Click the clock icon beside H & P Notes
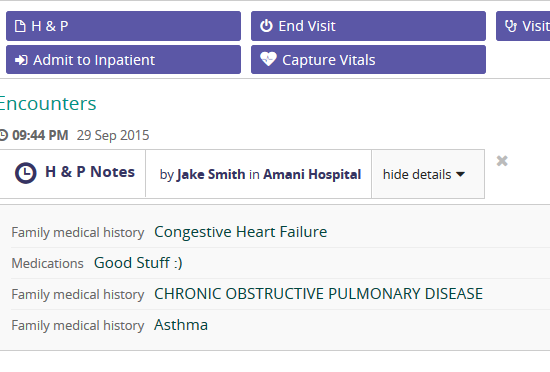 click(x=26, y=173)
